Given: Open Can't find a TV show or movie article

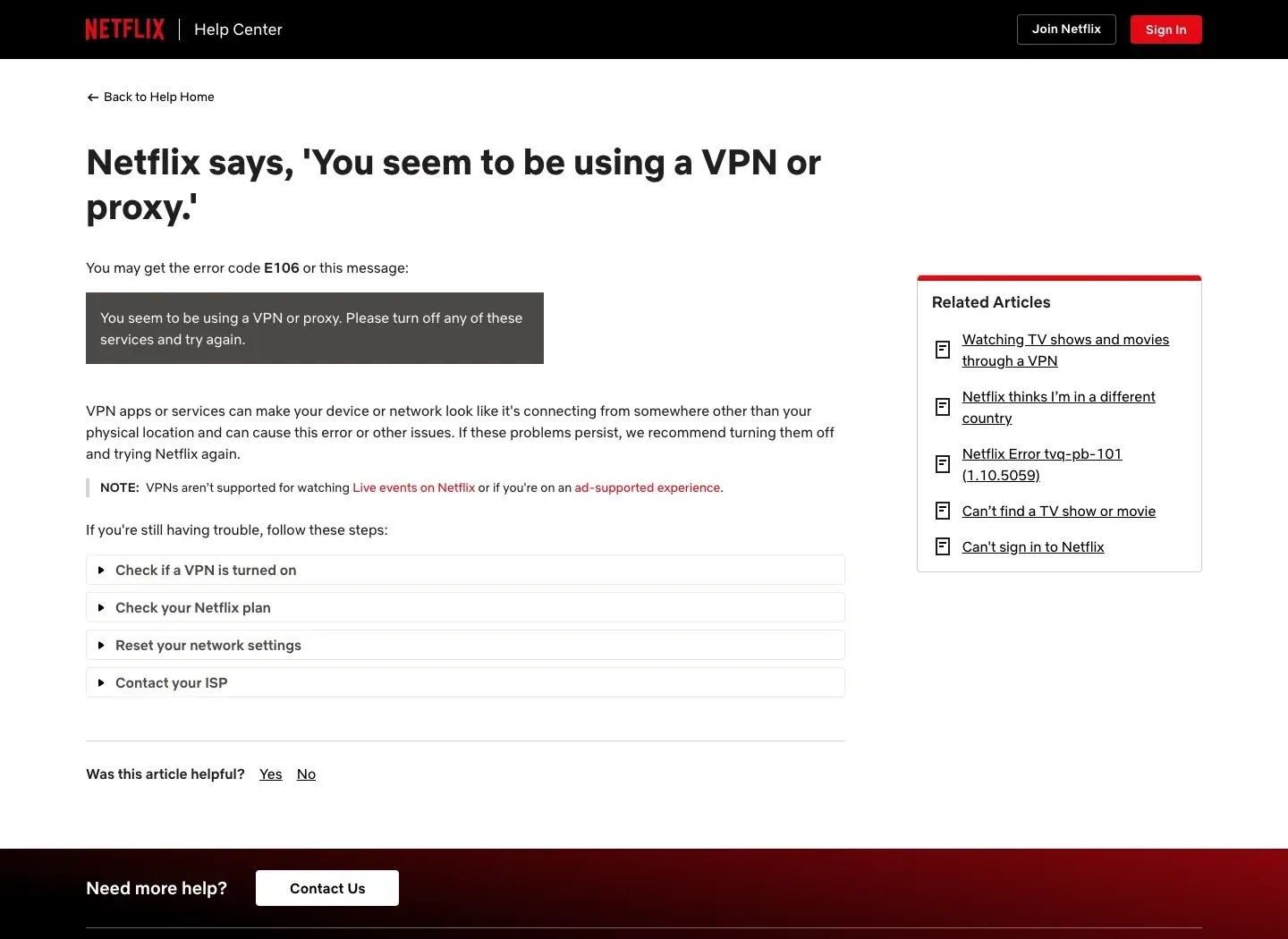Looking at the screenshot, I should (1059, 512).
